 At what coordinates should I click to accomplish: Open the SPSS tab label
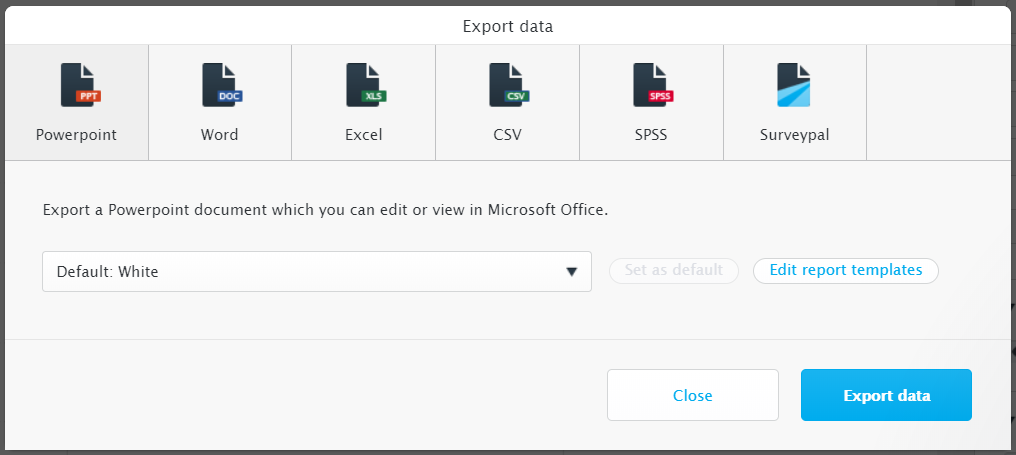(651, 135)
